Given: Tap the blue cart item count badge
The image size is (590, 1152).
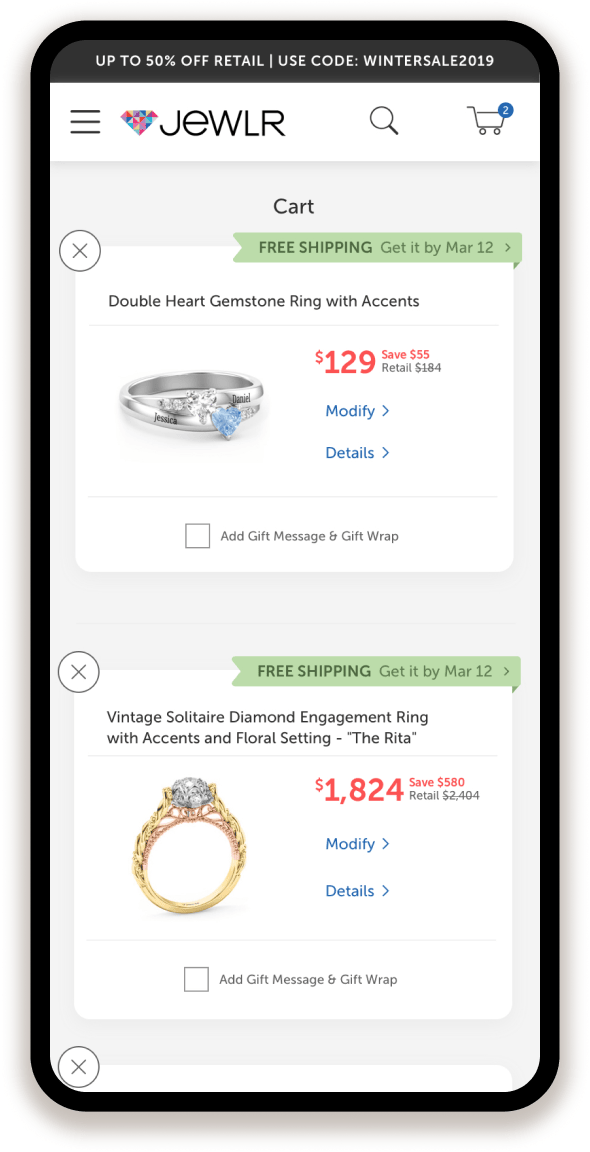Looking at the screenshot, I should point(506,111).
